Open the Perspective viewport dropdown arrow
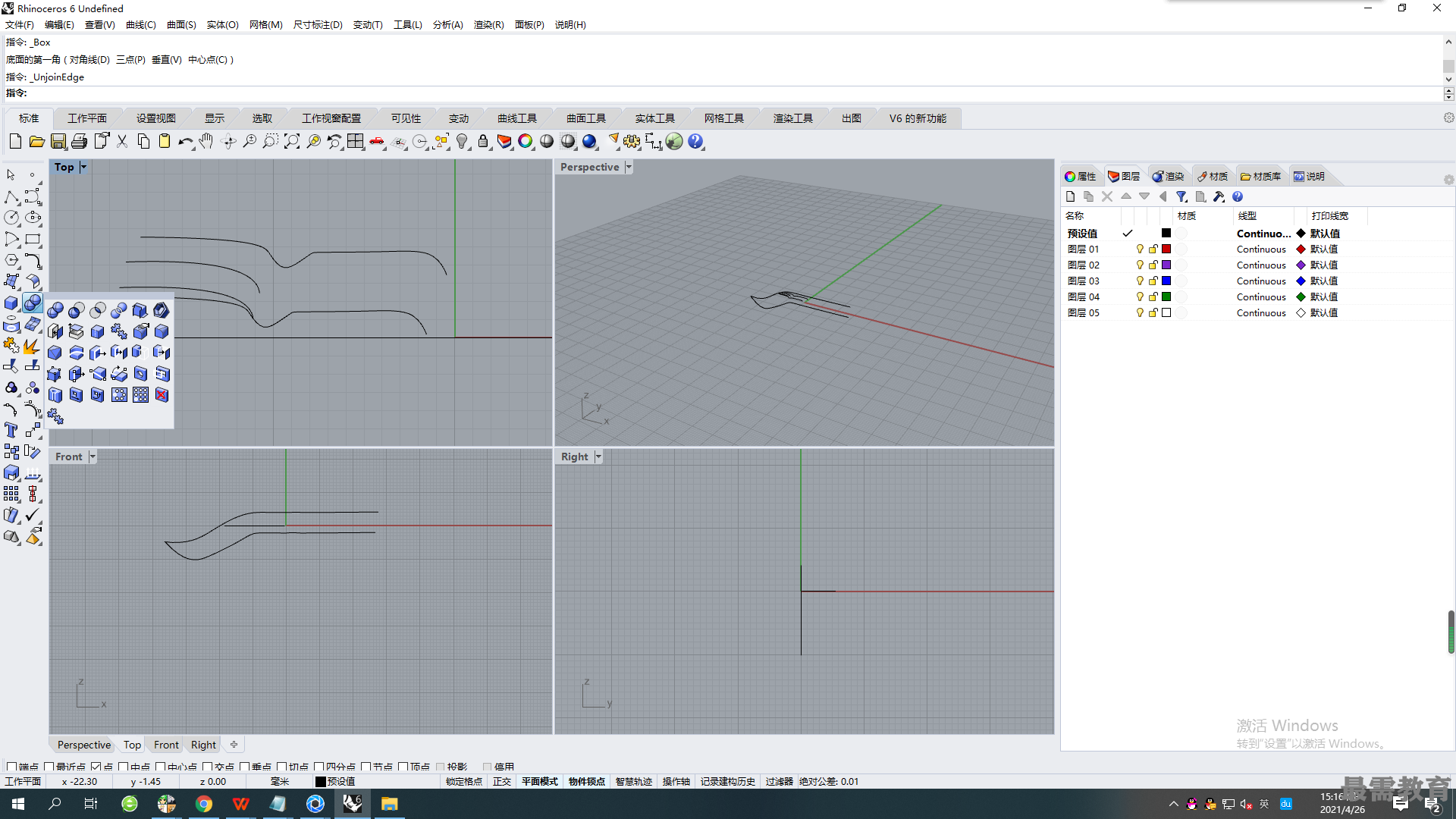Screen dimensions: 1456x819 [x=628, y=167]
